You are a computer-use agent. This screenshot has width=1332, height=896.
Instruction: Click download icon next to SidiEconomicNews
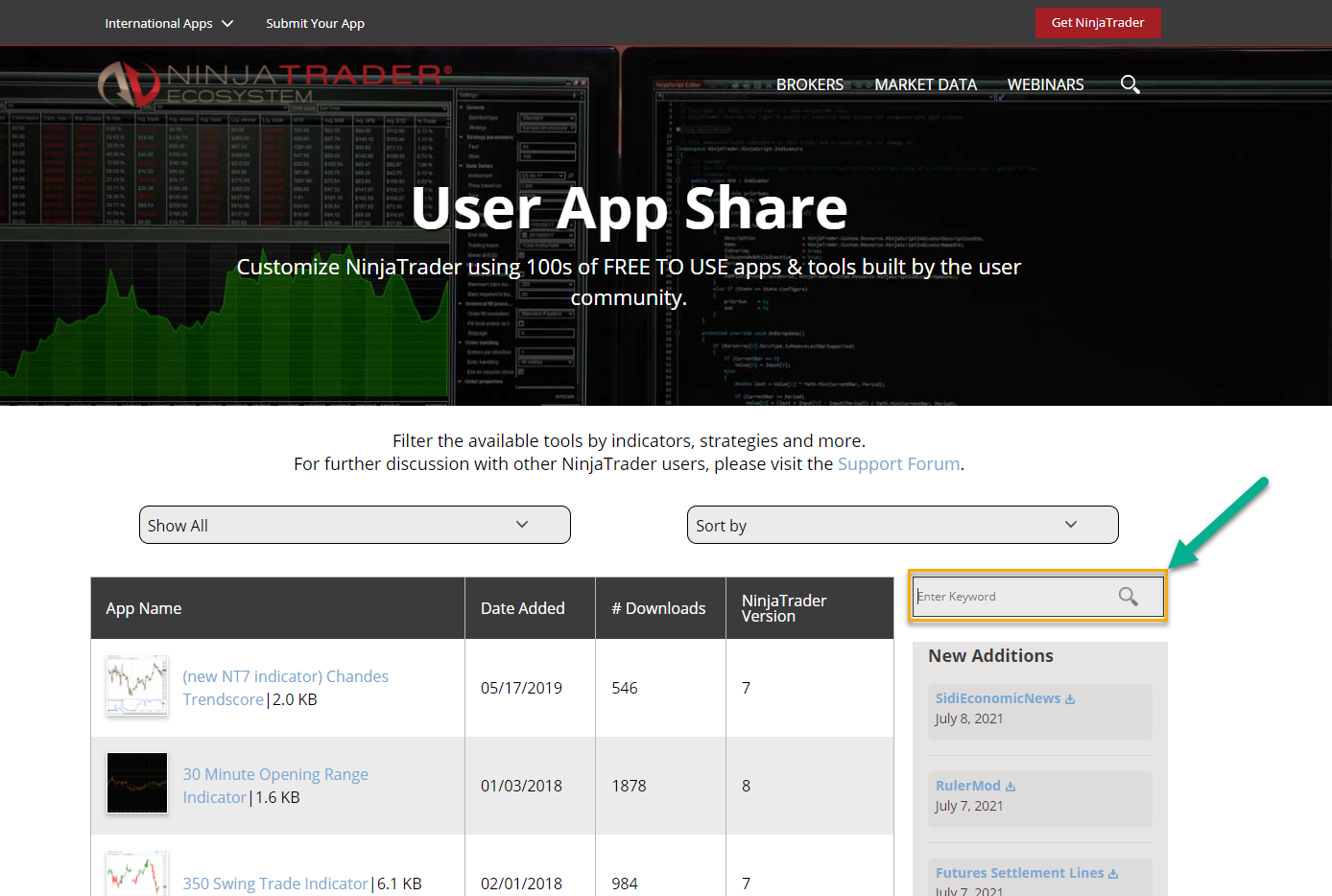click(x=1070, y=699)
